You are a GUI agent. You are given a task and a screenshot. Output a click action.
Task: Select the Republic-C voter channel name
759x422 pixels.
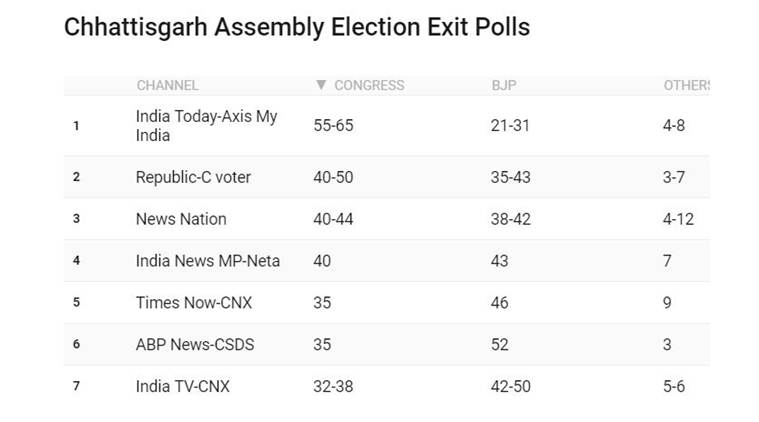pyautogui.click(x=193, y=177)
